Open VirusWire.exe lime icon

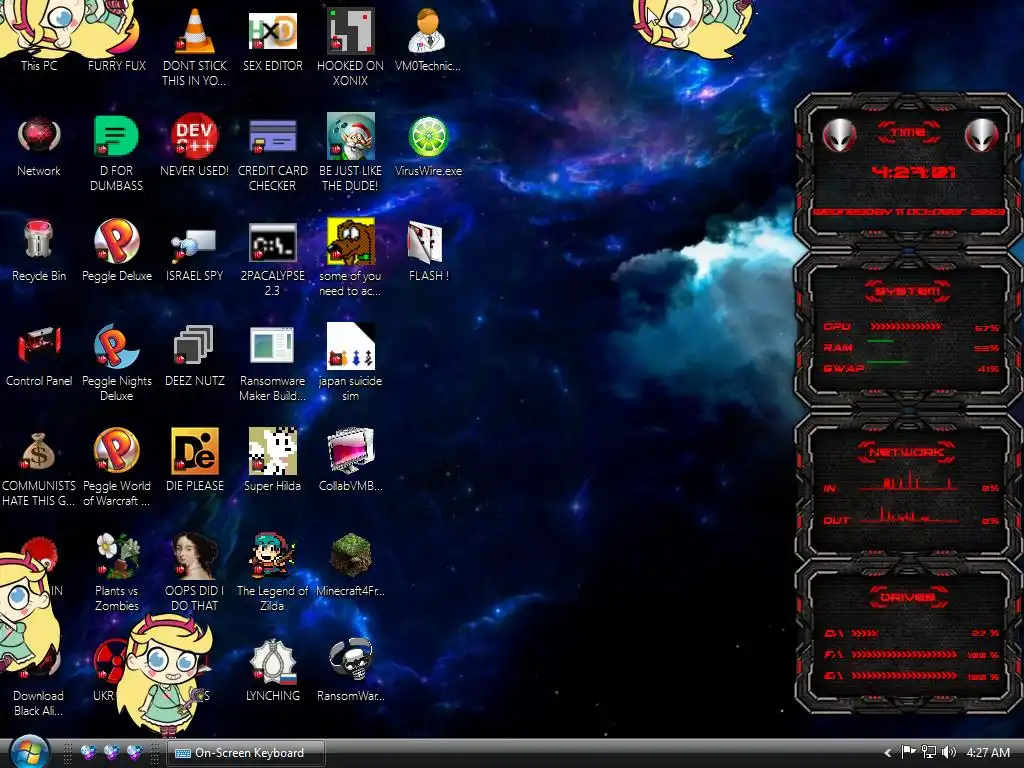coord(428,136)
